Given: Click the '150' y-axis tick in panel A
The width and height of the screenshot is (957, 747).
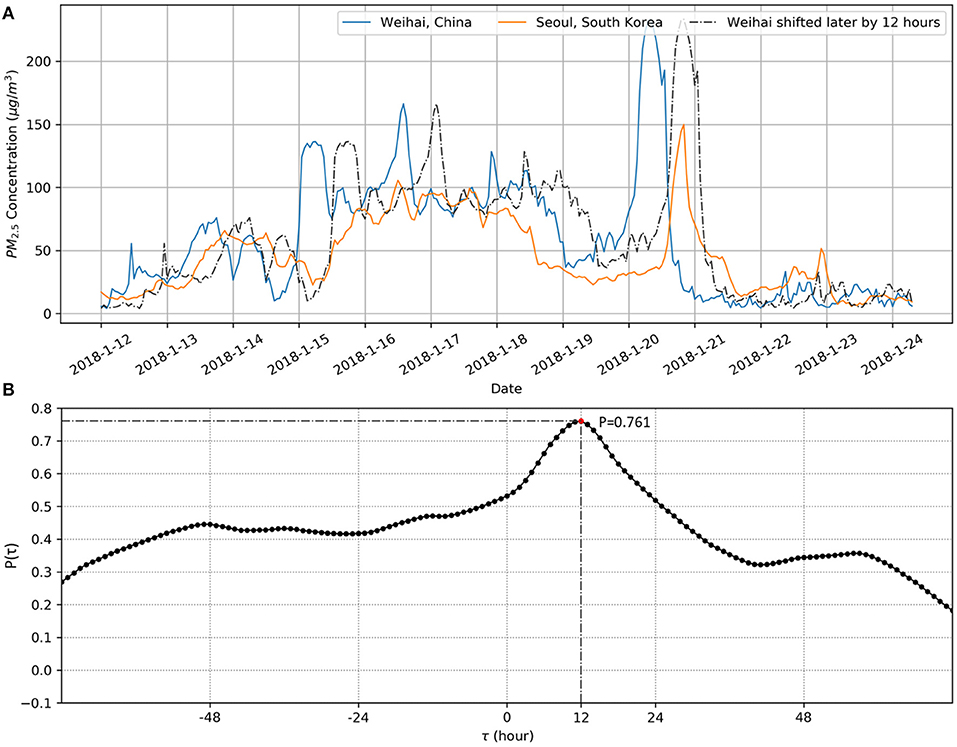Looking at the screenshot, I should point(39,124).
